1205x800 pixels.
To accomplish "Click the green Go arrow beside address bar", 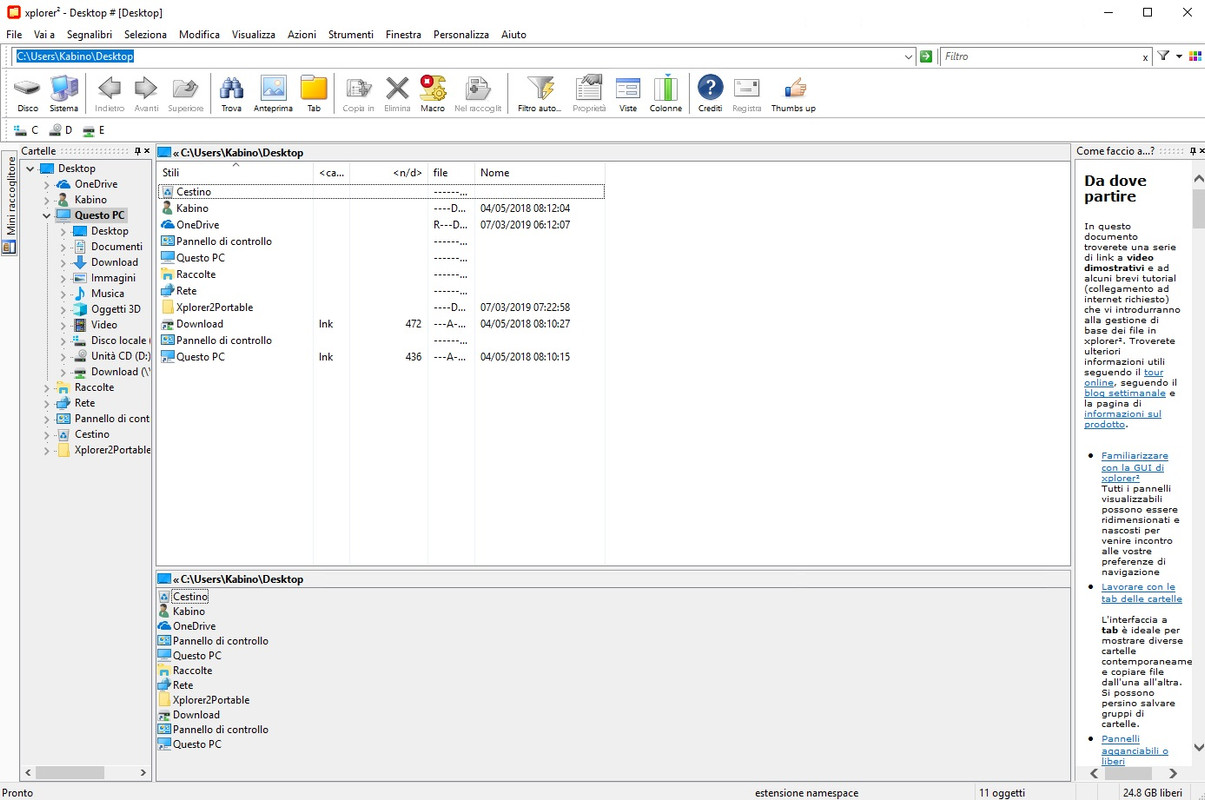I will pyautogui.click(x=926, y=57).
